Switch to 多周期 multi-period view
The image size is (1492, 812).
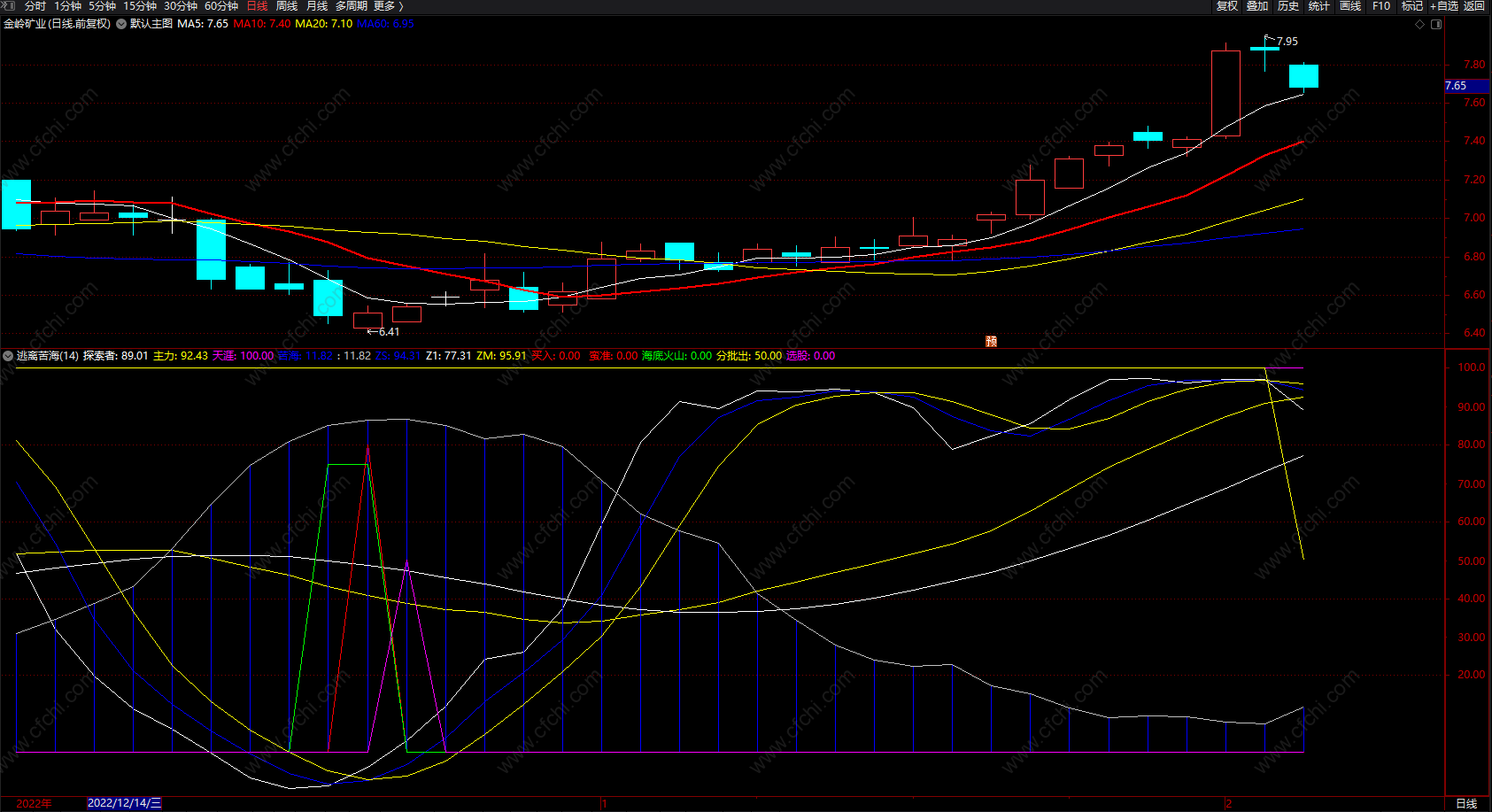pyautogui.click(x=351, y=6)
